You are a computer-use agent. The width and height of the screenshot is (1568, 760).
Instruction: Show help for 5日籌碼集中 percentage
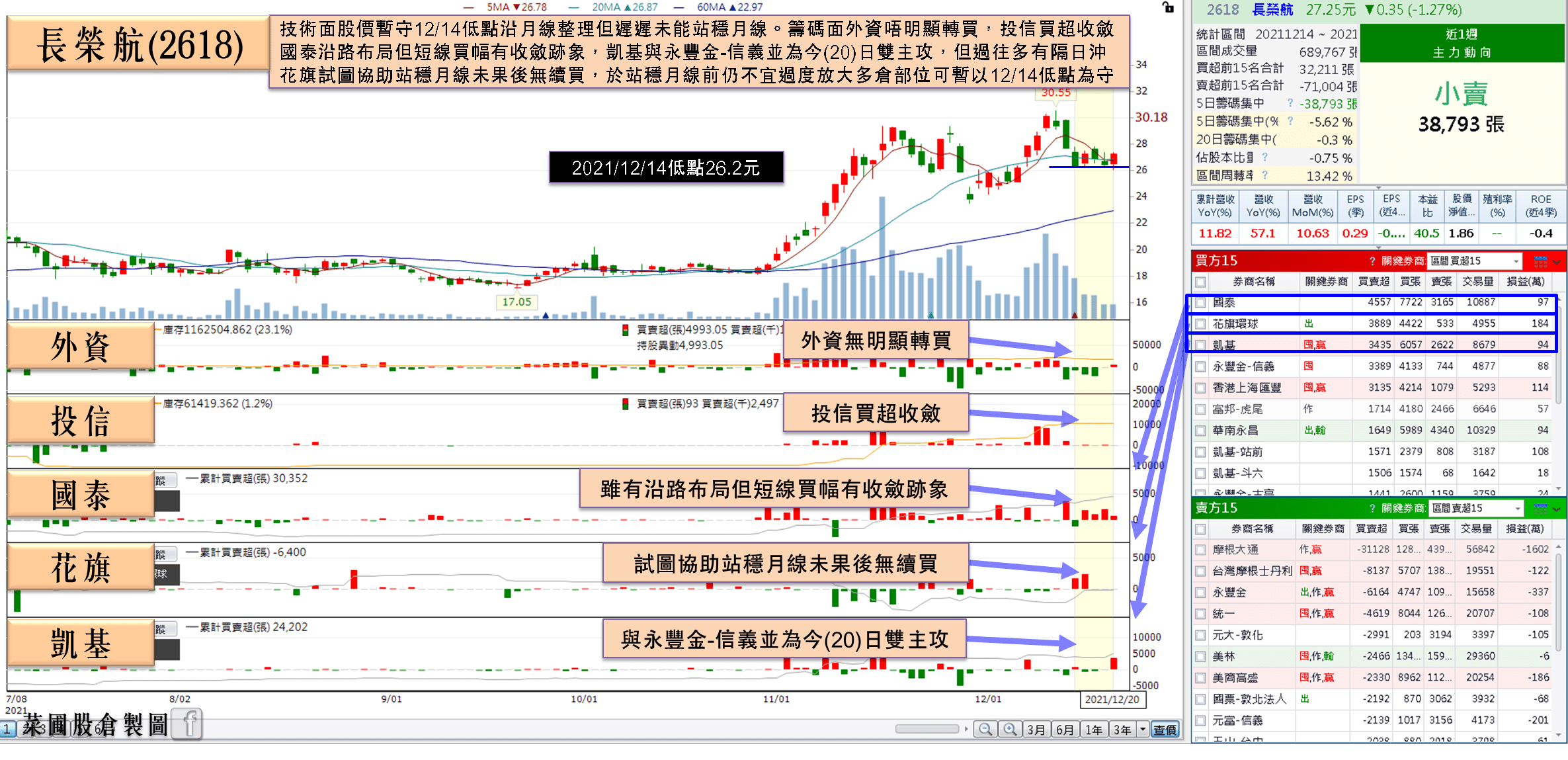click(1290, 121)
